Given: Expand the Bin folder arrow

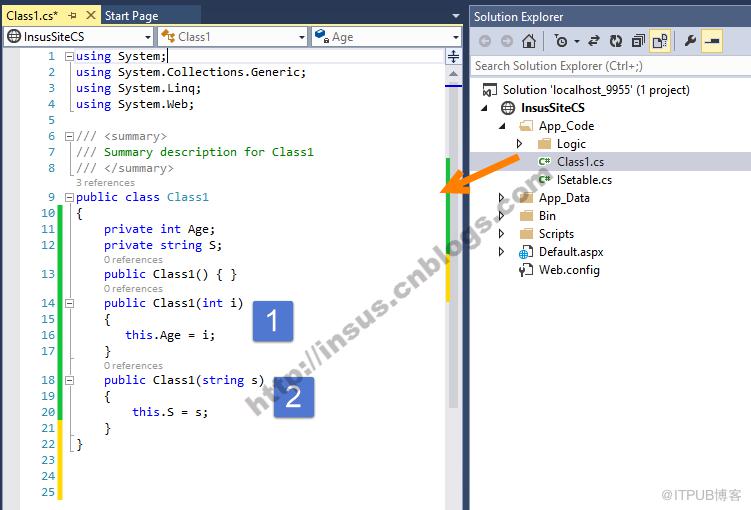Looking at the screenshot, I should (501, 215).
